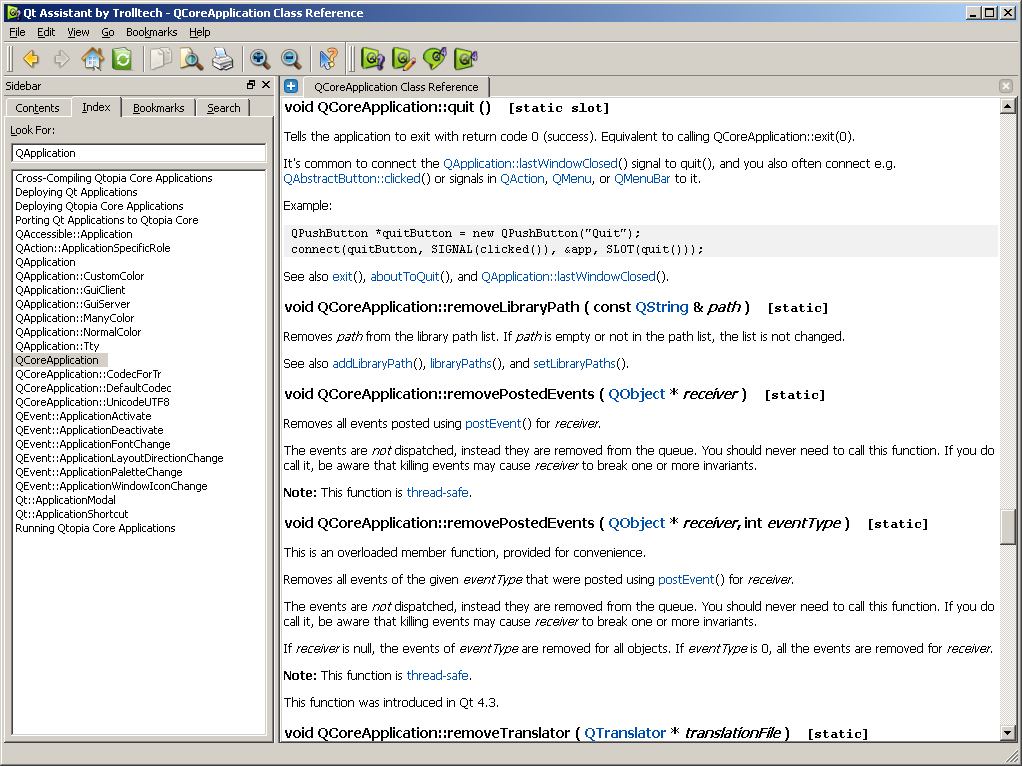The image size is (1022, 766).
Task: Select 'QApplication::GuiServer' index entry
Action: tap(72, 304)
